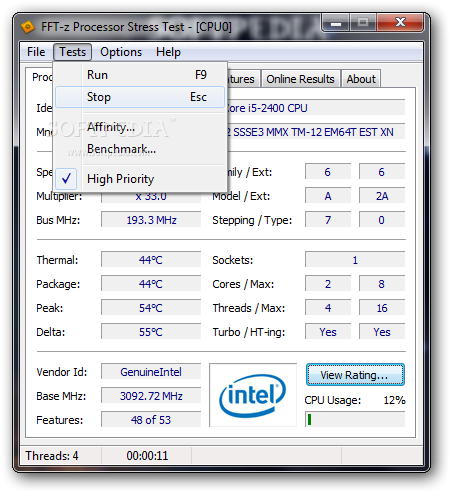Click the Type value 0
Viewport: 451px width, 493px height.
click(382, 220)
